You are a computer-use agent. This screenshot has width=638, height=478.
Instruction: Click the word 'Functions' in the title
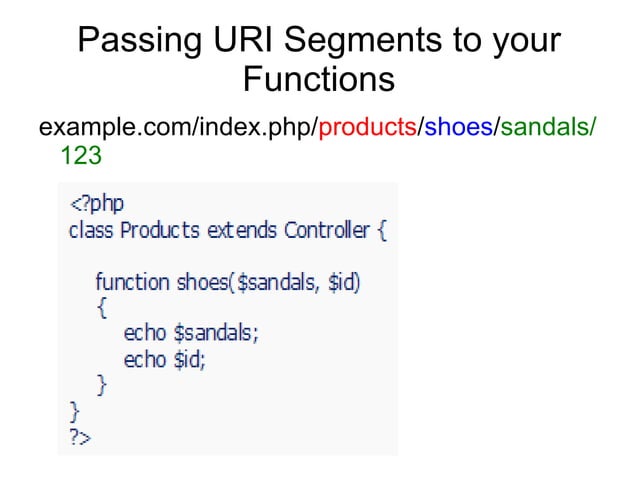point(319,79)
